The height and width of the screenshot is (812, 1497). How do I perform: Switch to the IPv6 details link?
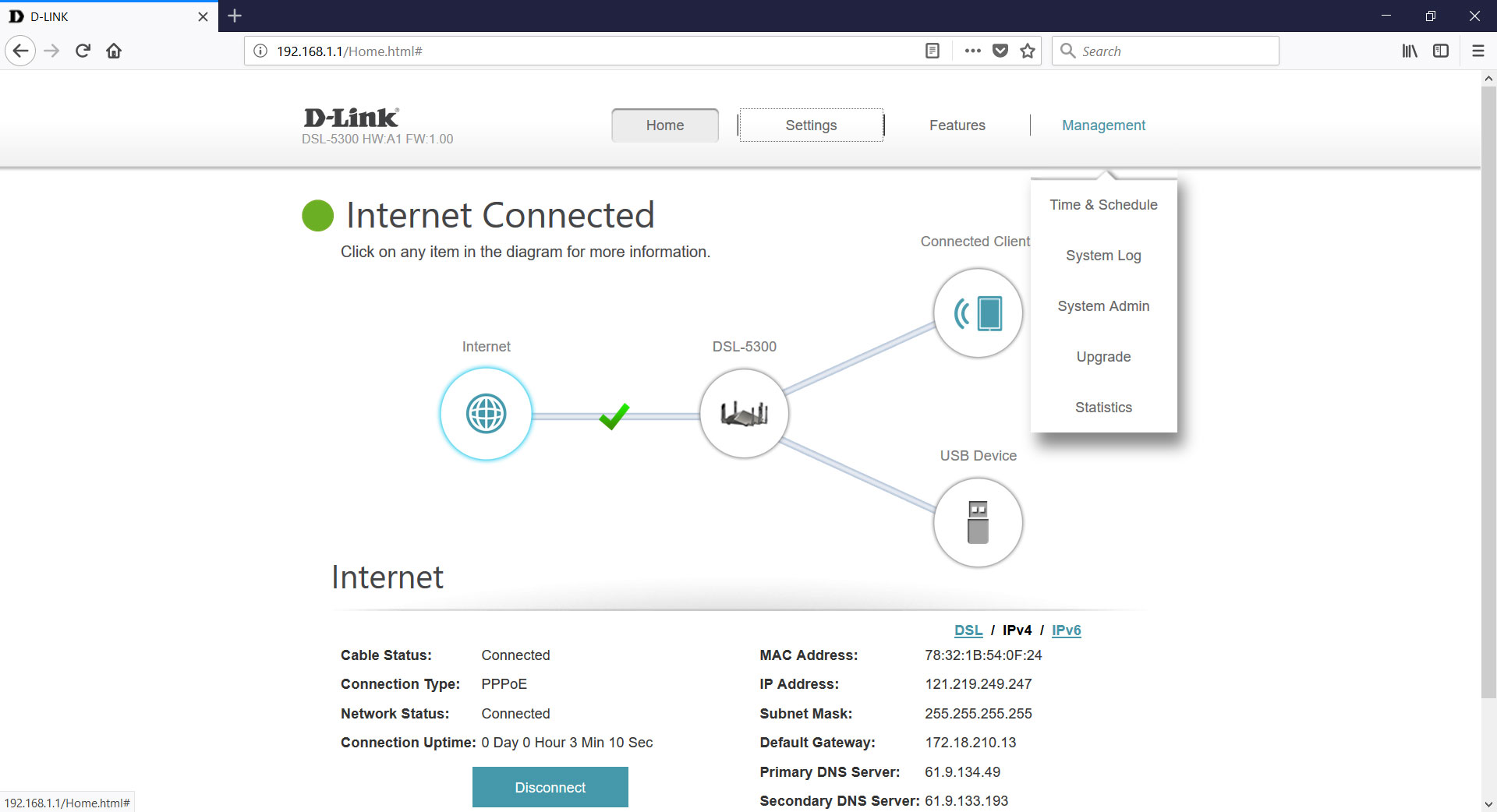[x=1066, y=630]
